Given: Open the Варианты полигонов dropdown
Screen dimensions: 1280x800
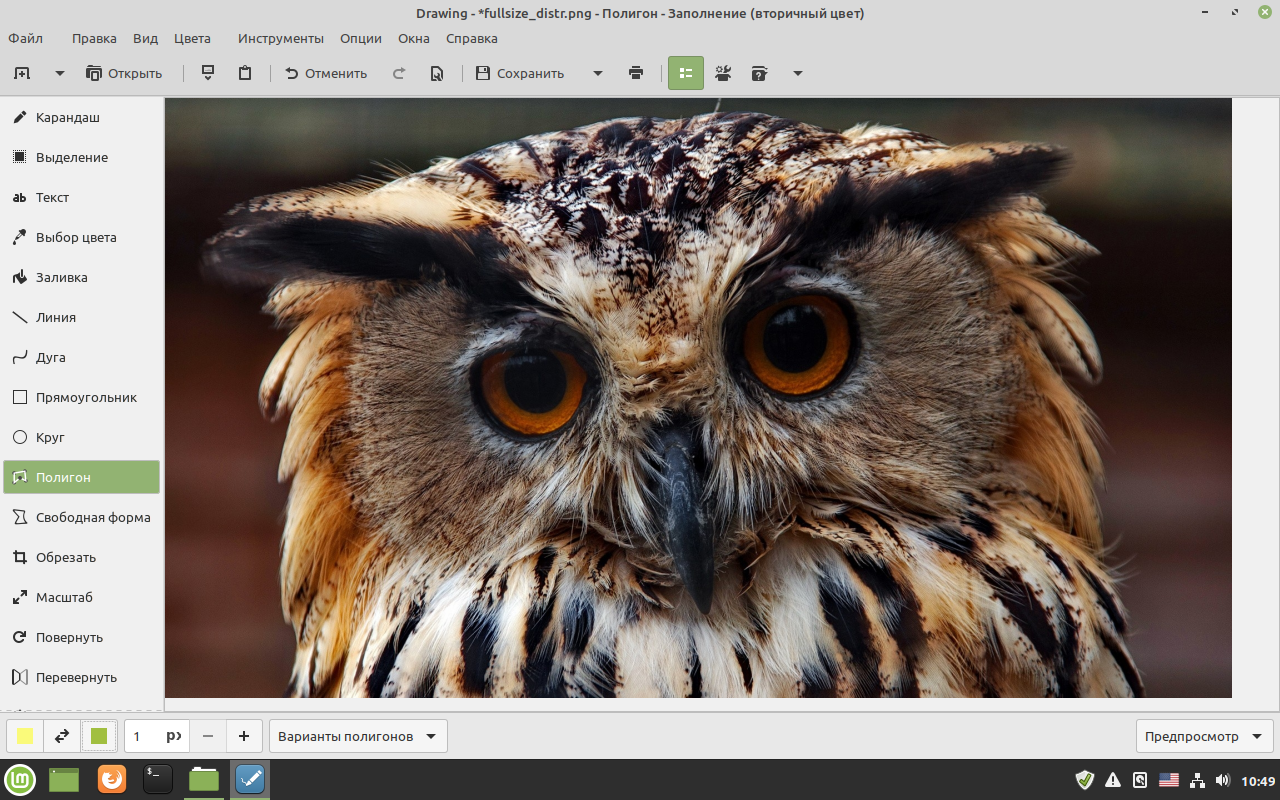Looking at the screenshot, I should point(357,735).
